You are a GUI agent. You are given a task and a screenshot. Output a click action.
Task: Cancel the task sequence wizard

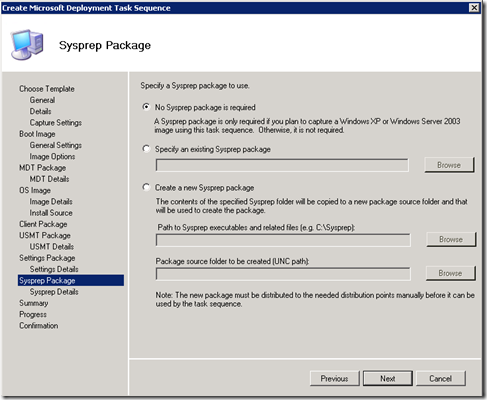440,378
